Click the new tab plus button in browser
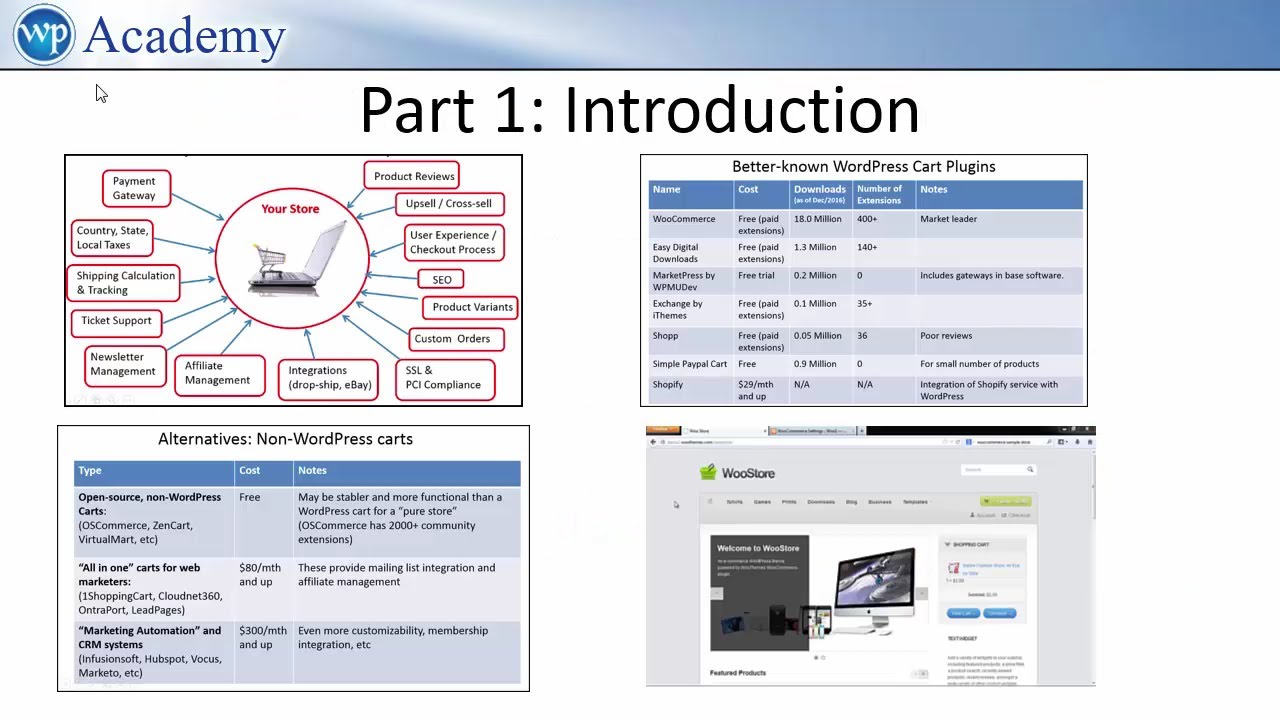Viewport: 1280px width, 720px height. point(862,431)
